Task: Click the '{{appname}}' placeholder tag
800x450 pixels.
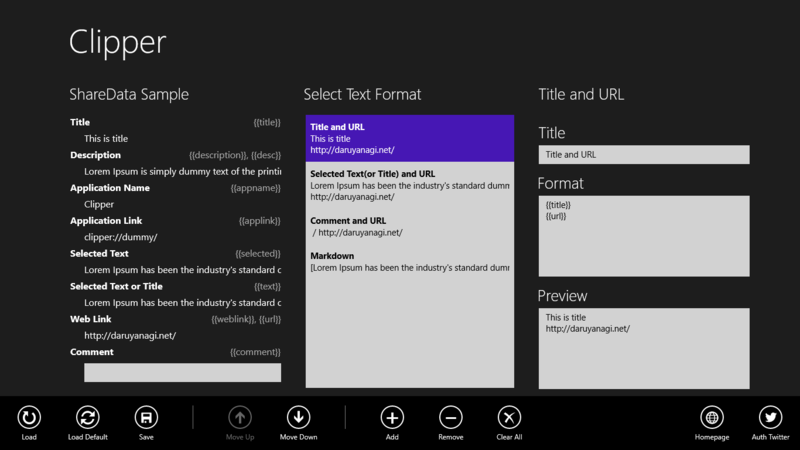Action: tap(256, 188)
